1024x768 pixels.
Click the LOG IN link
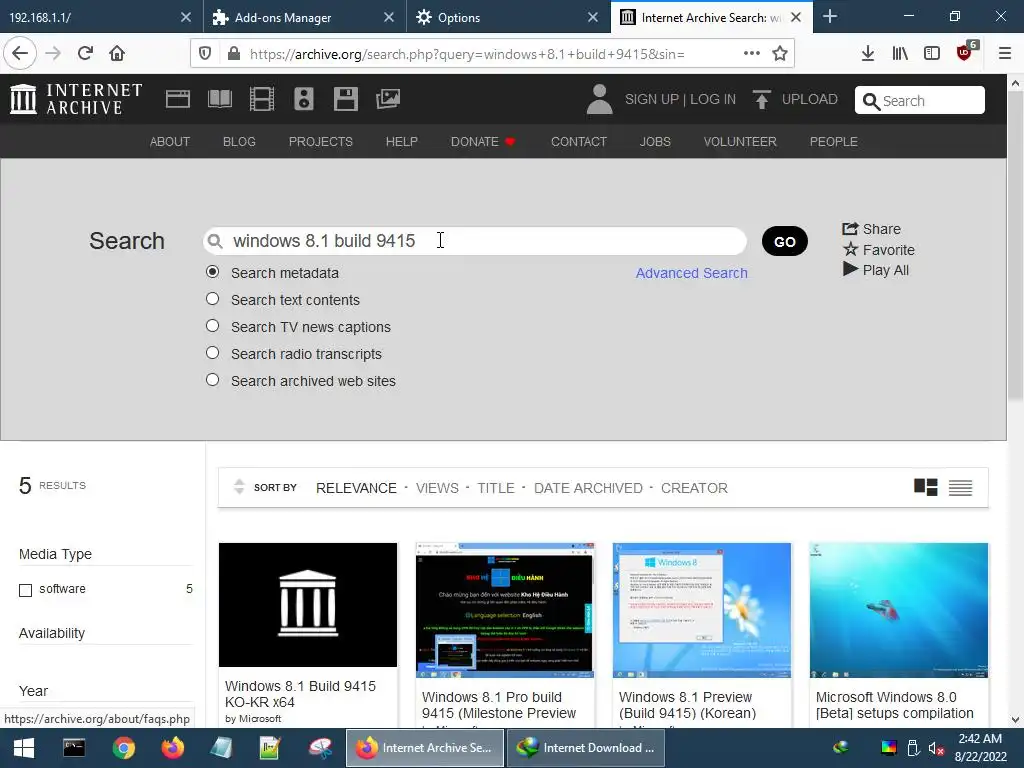tap(712, 99)
